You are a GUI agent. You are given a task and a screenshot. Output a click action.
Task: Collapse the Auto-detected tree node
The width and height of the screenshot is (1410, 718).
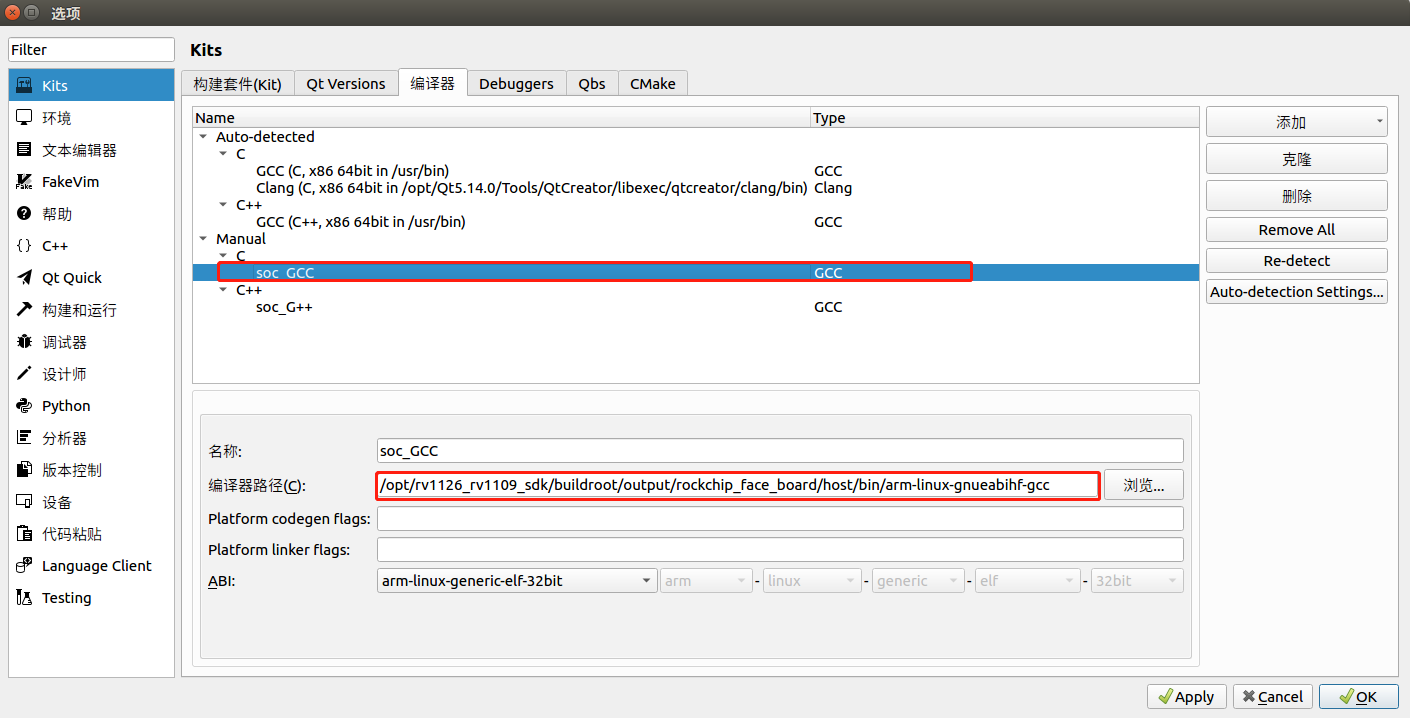(x=204, y=136)
